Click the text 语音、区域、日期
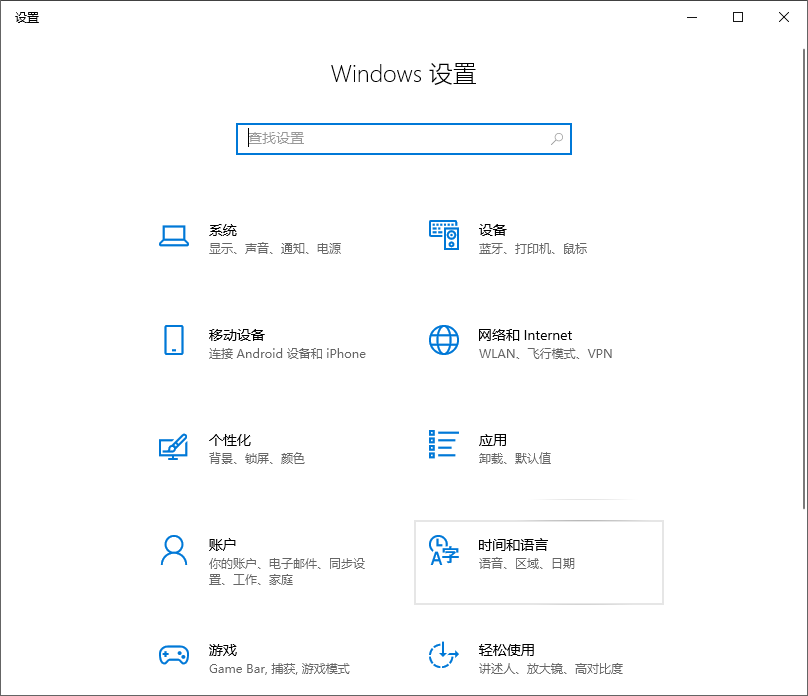This screenshot has width=808, height=696. point(527,563)
